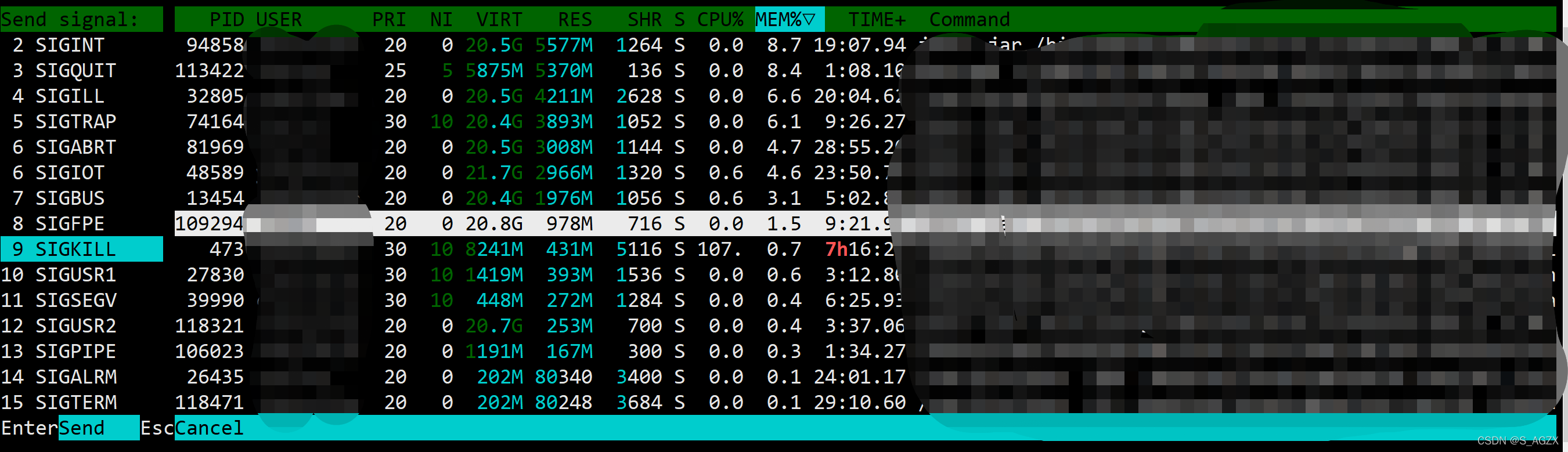Sort by the SHR column header
Viewport: 1568px width, 452px height.
coord(644,20)
